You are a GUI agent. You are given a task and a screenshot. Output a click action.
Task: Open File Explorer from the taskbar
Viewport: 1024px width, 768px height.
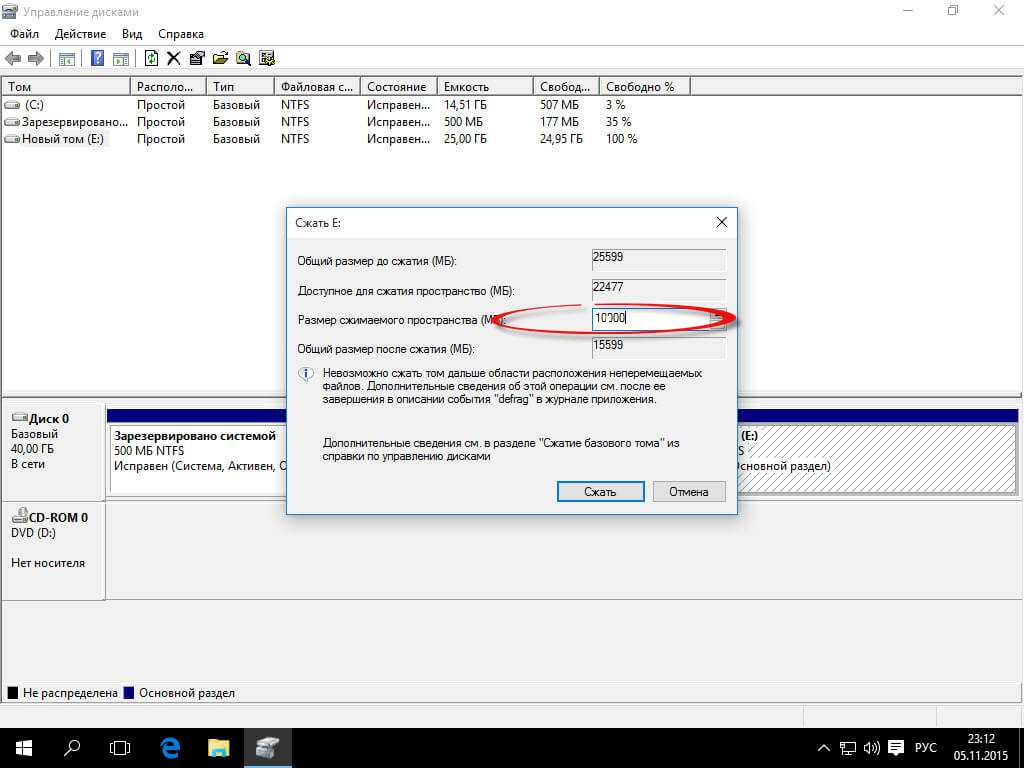point(219,748)
